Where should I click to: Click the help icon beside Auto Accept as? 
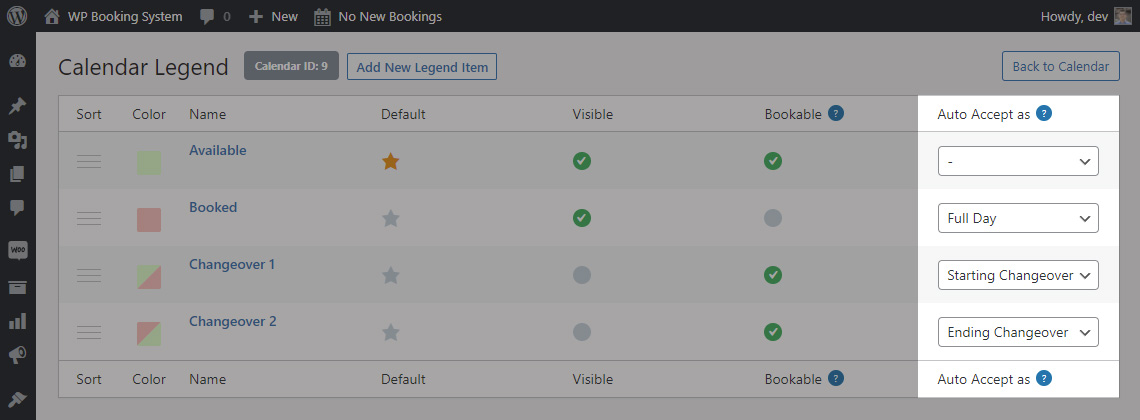(x=1044, y=113)
